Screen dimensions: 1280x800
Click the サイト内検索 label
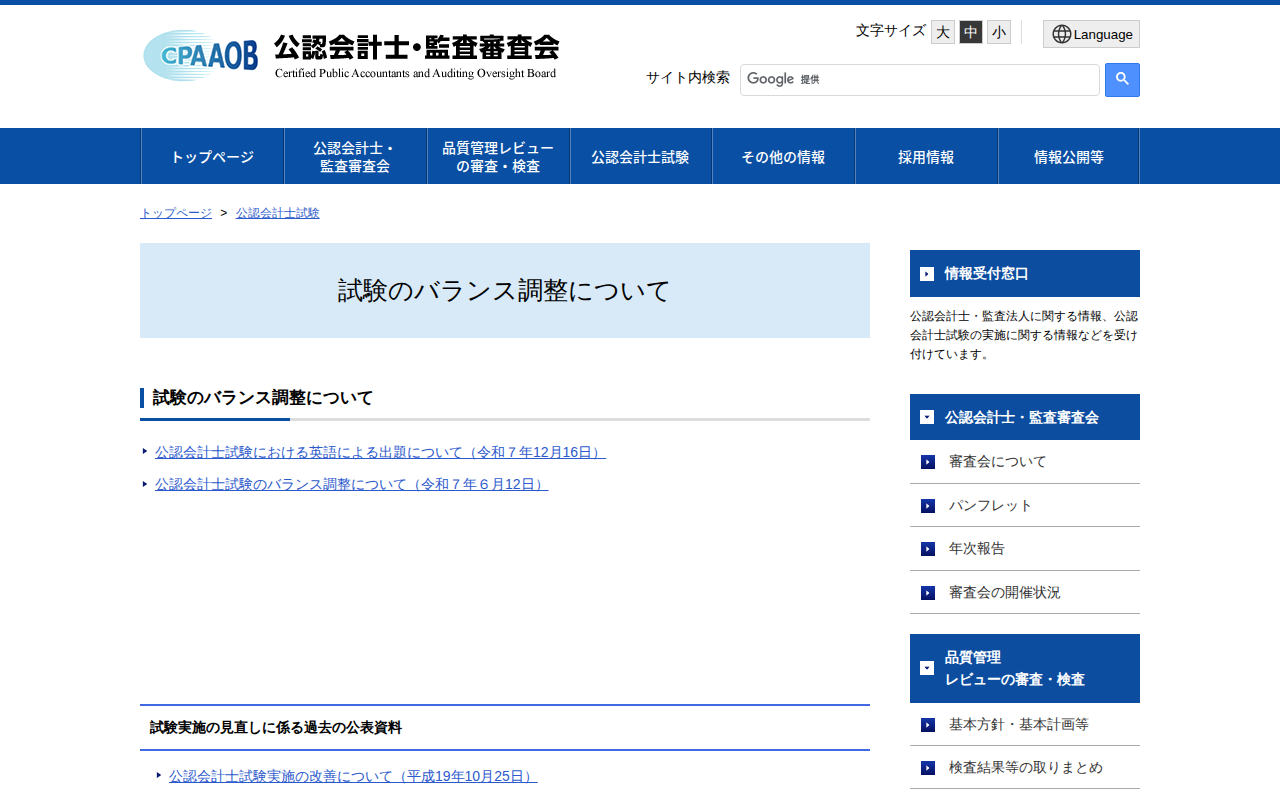pos(688,78)
